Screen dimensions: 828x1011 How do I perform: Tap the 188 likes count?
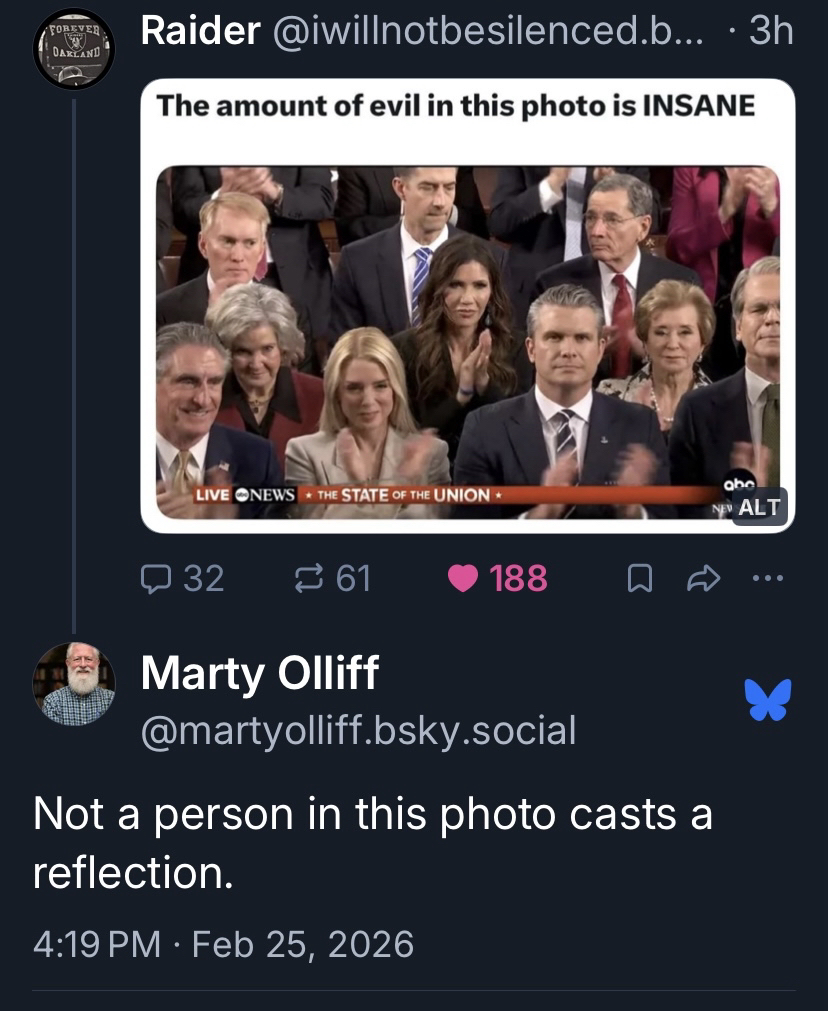pyautogui.click(x=520, y=578)
